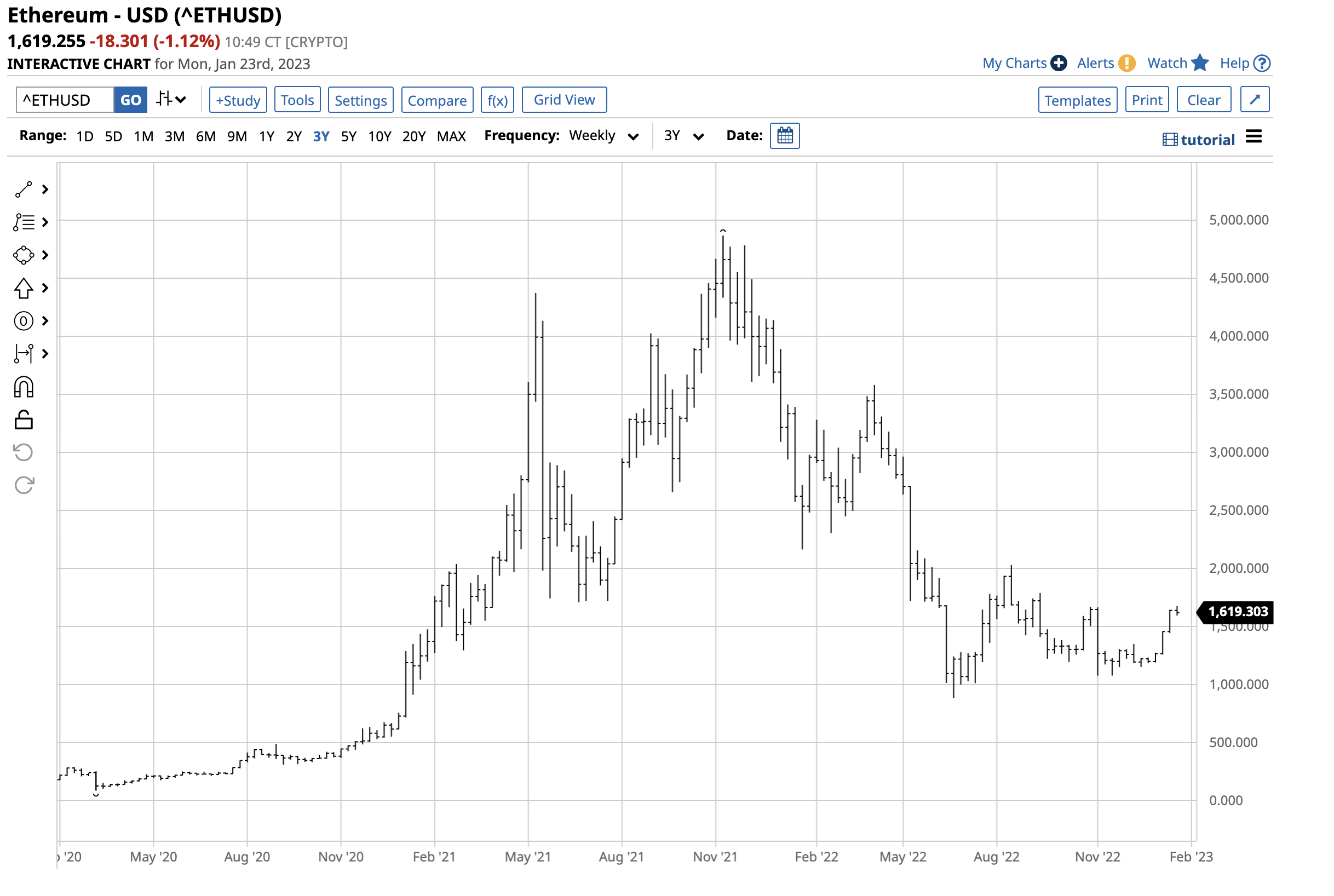This screenshot has width=1334, height=896.
Task: Click the +Study button
Action: (238, 101)
